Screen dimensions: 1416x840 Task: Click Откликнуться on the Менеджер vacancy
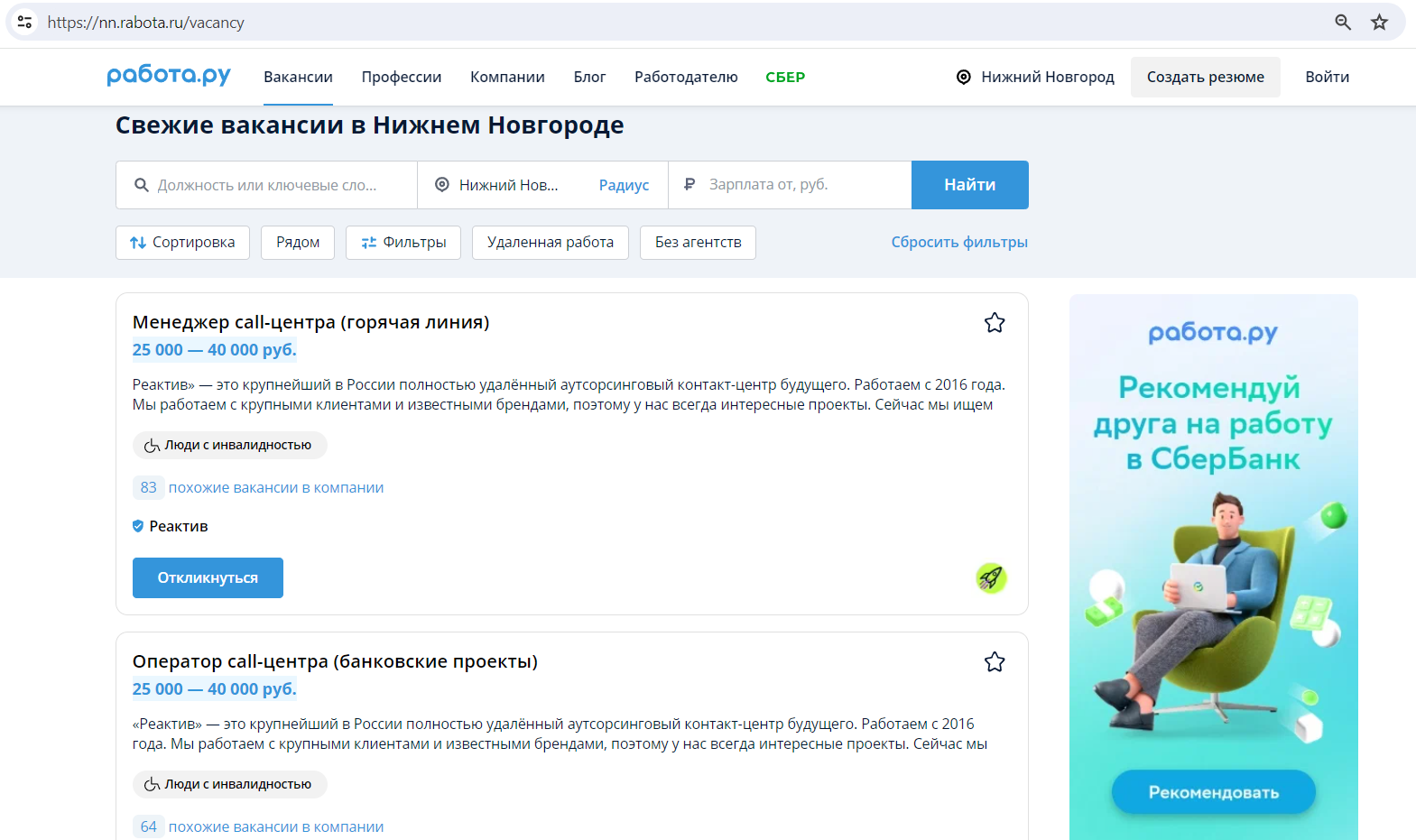208,577
